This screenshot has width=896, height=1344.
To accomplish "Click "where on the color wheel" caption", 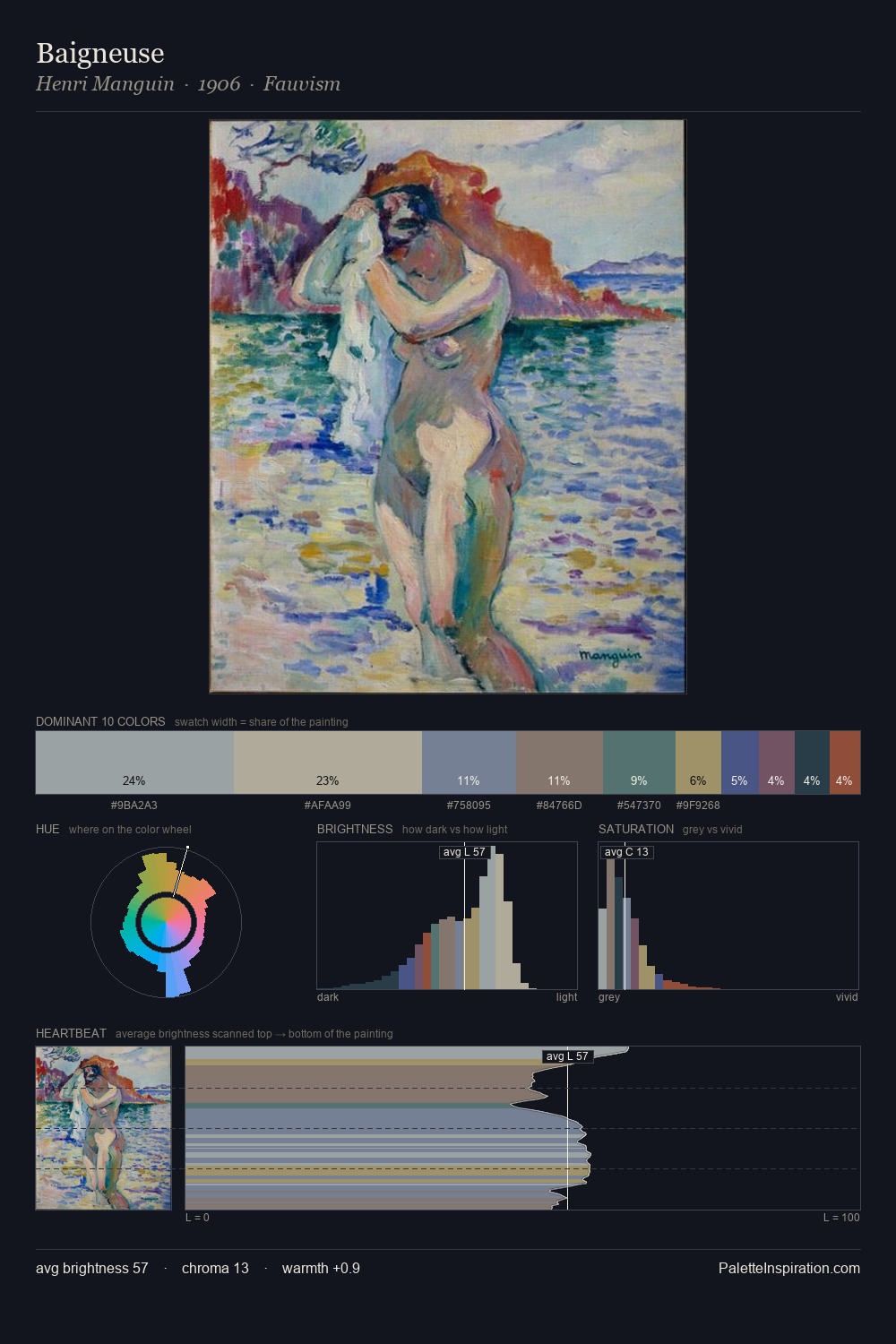I will coord(130,830).
